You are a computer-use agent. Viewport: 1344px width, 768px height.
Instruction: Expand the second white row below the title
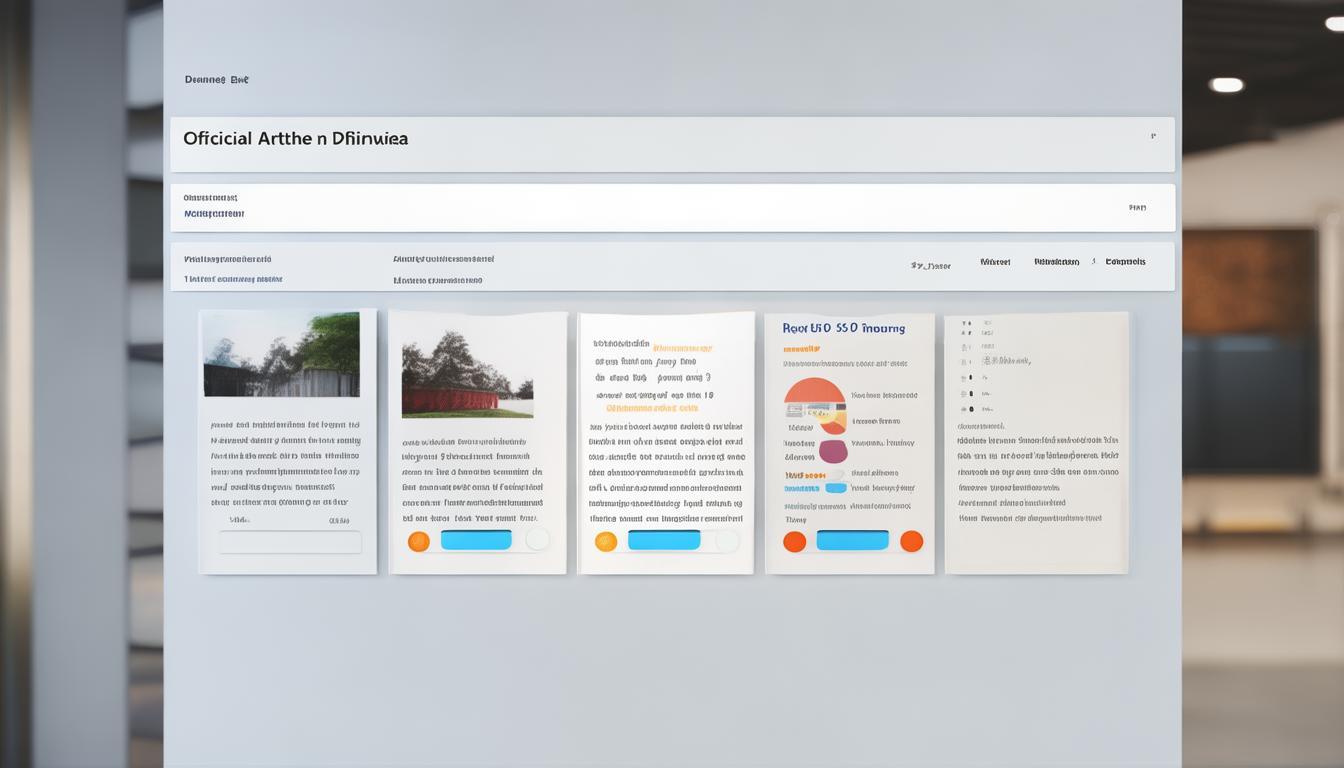[x=672, y=207]
